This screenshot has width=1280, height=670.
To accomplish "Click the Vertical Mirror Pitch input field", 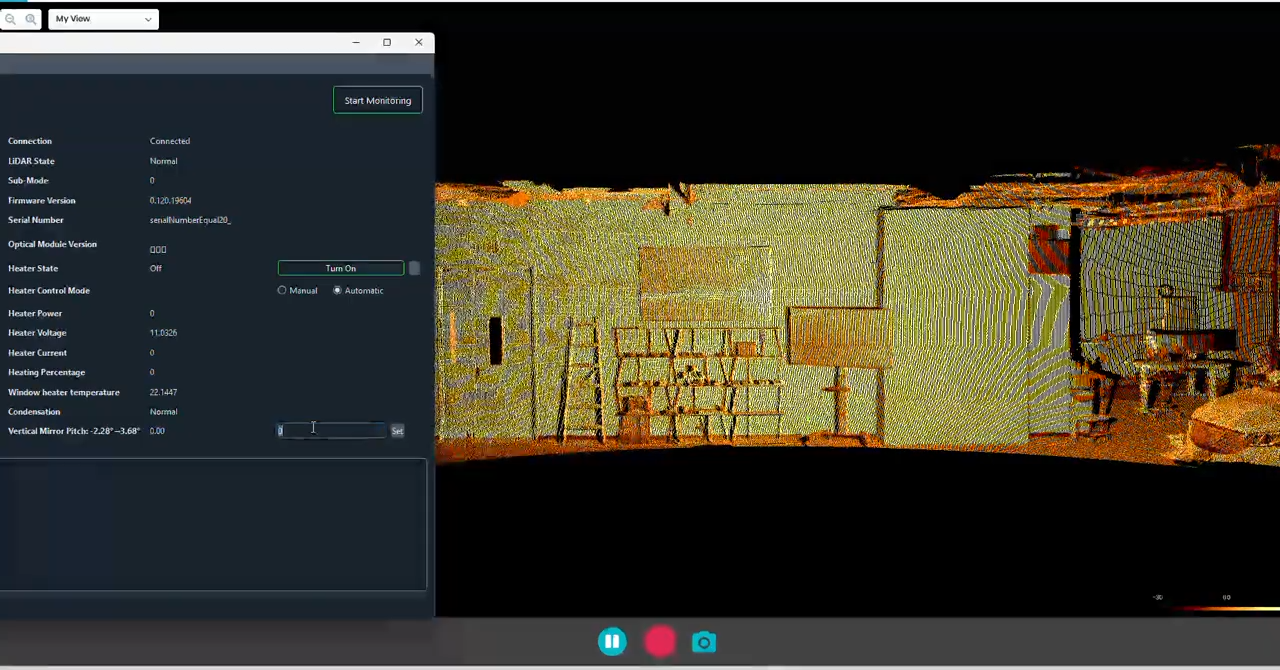I will pyautogui.click(x=331, y=430).
